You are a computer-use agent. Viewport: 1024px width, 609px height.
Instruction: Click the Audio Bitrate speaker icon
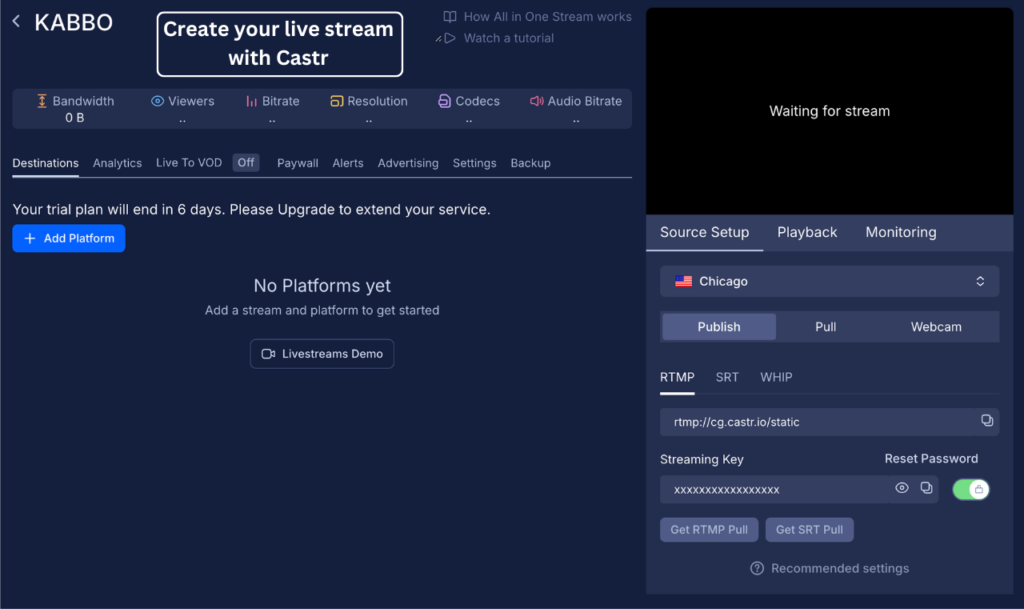pyautogui.click(x=537, y=101)
